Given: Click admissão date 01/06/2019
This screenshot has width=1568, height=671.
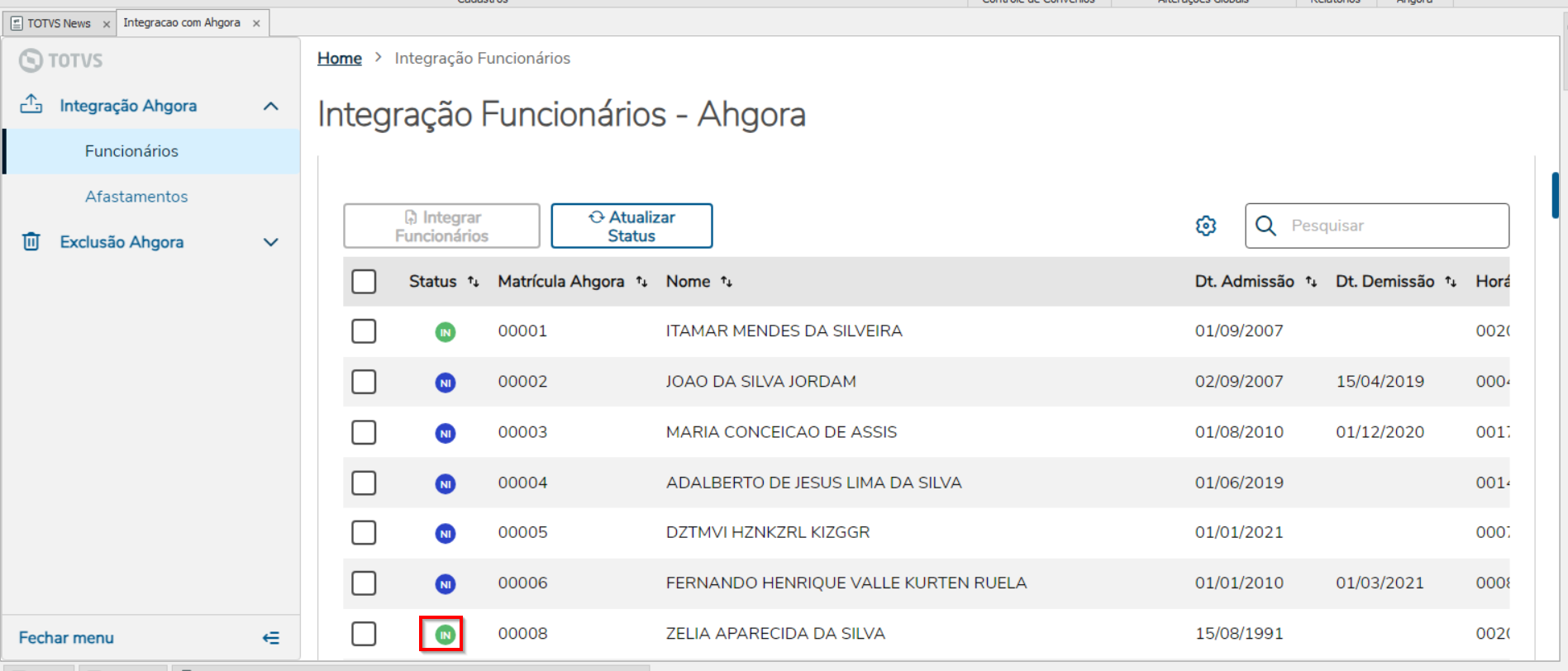Looking at the screenshot, I should click(1239, 483).
